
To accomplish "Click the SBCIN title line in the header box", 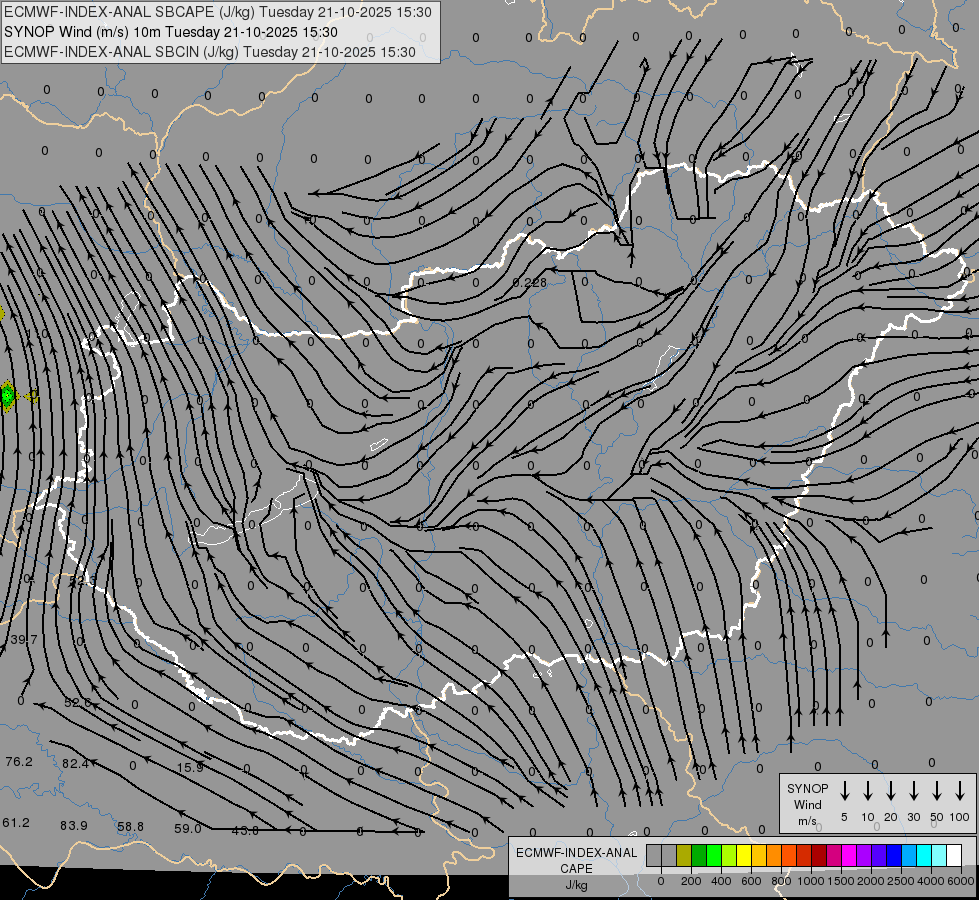I will click(x=210, y=52).
